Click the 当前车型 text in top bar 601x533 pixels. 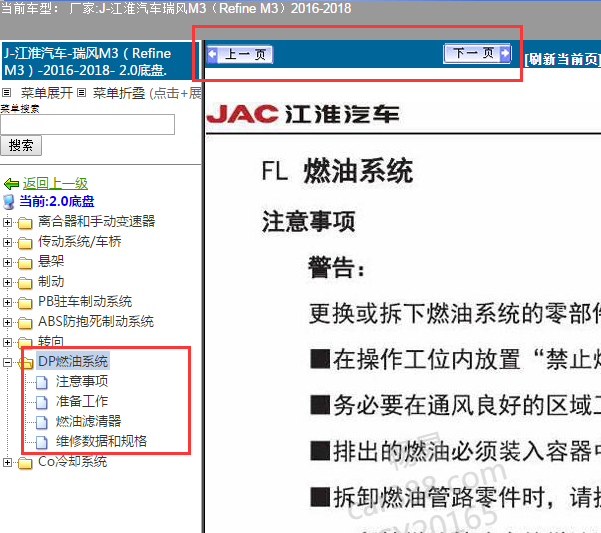[30, 8]
